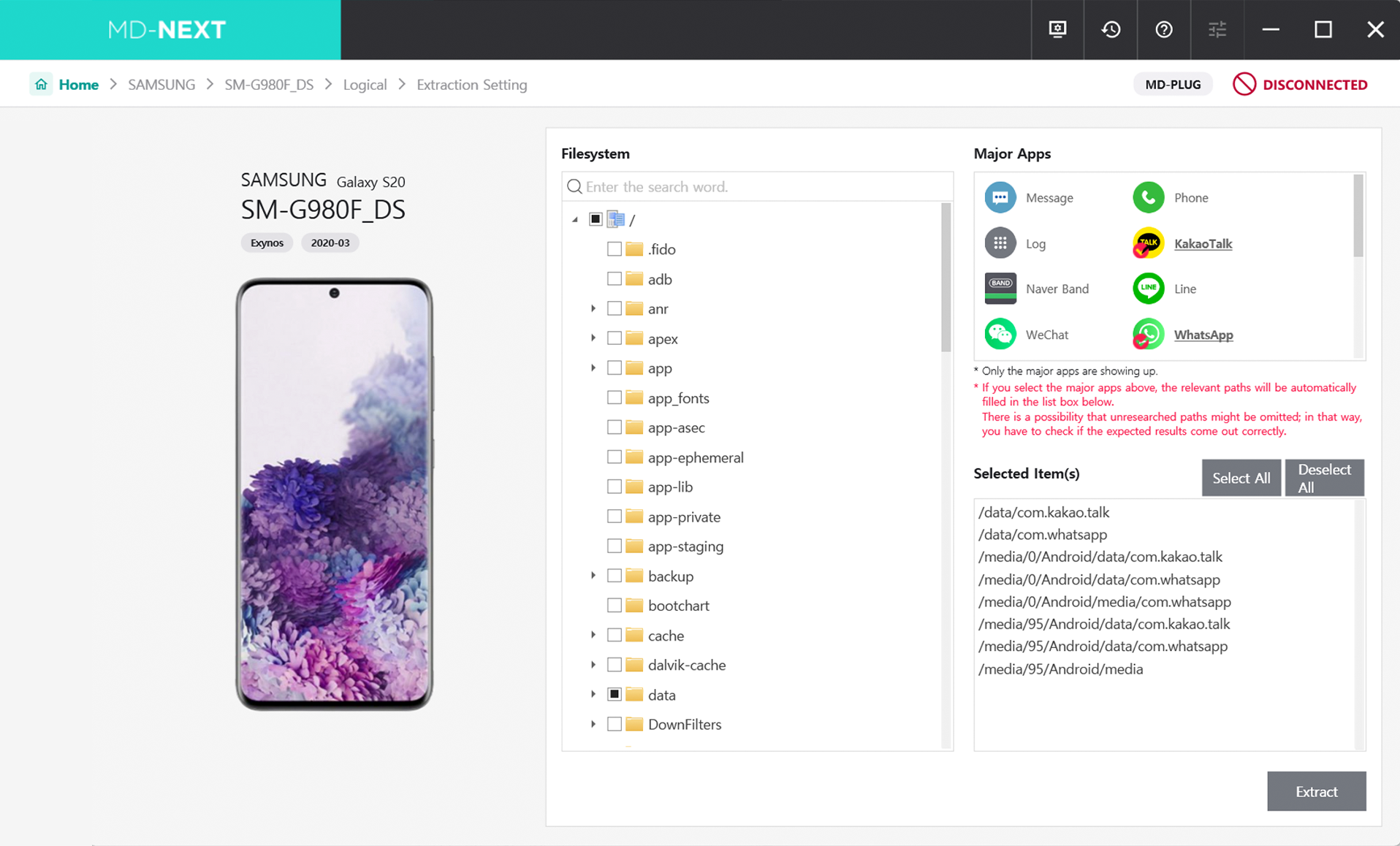Image resolution: width=1400 pixels, height=846 pixels.
Task: Deselect the WhatsApp app icon
Action: (1149, 335)
